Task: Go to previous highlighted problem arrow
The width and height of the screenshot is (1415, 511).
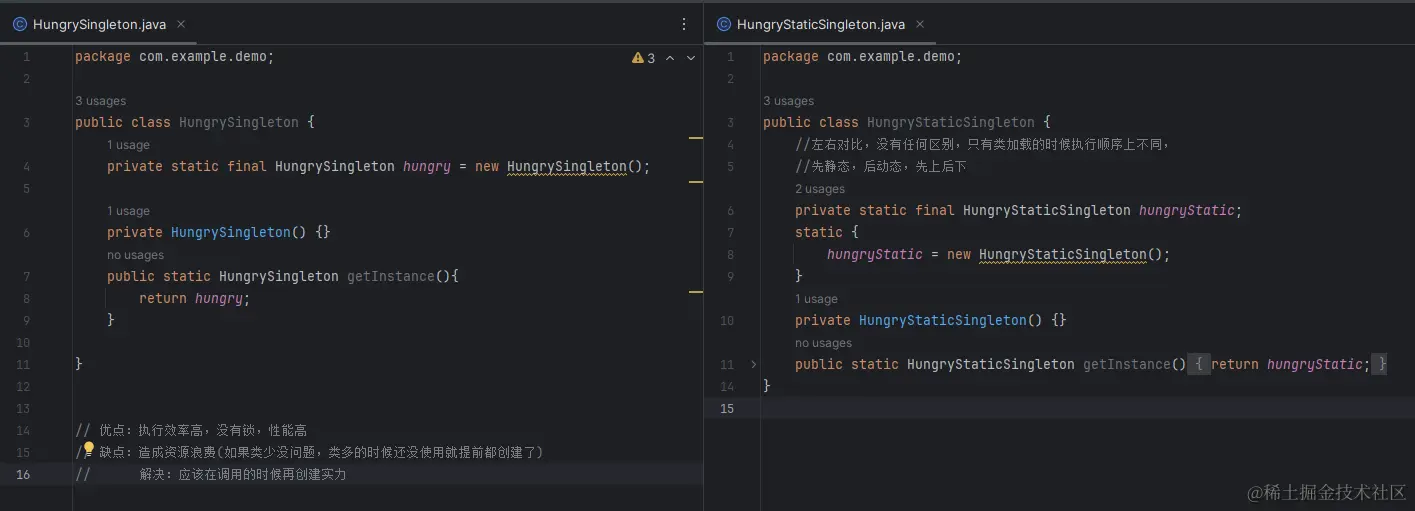Action: click(670, 58)
